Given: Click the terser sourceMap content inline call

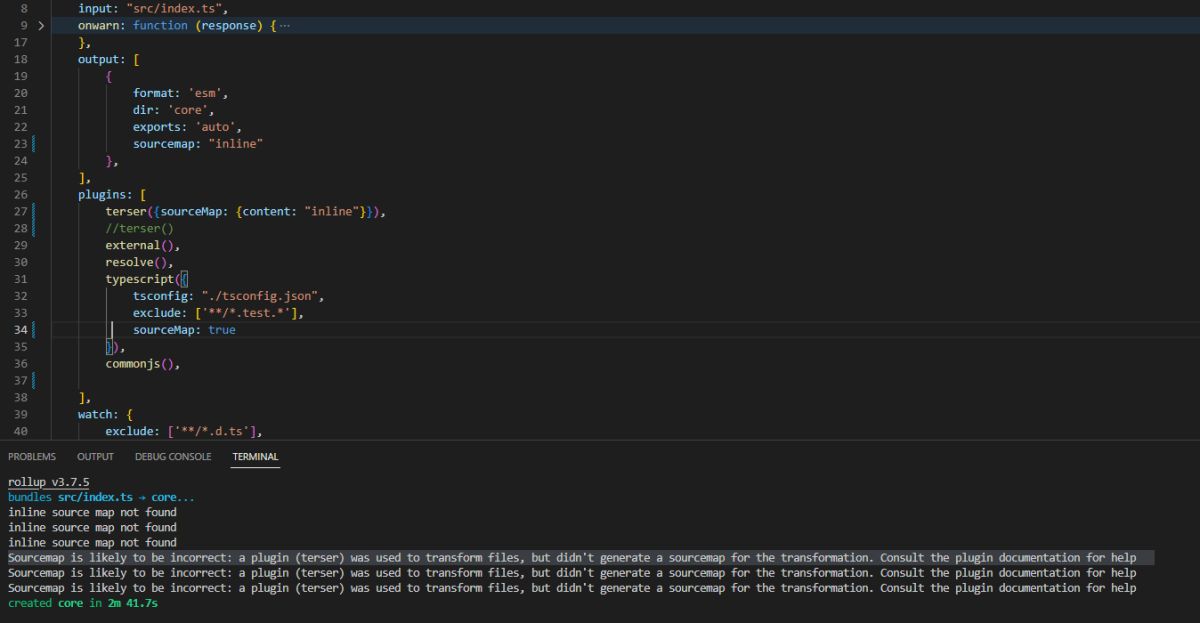Looking at the screenshot, I should pyautogui.click(x=246, y=212).
